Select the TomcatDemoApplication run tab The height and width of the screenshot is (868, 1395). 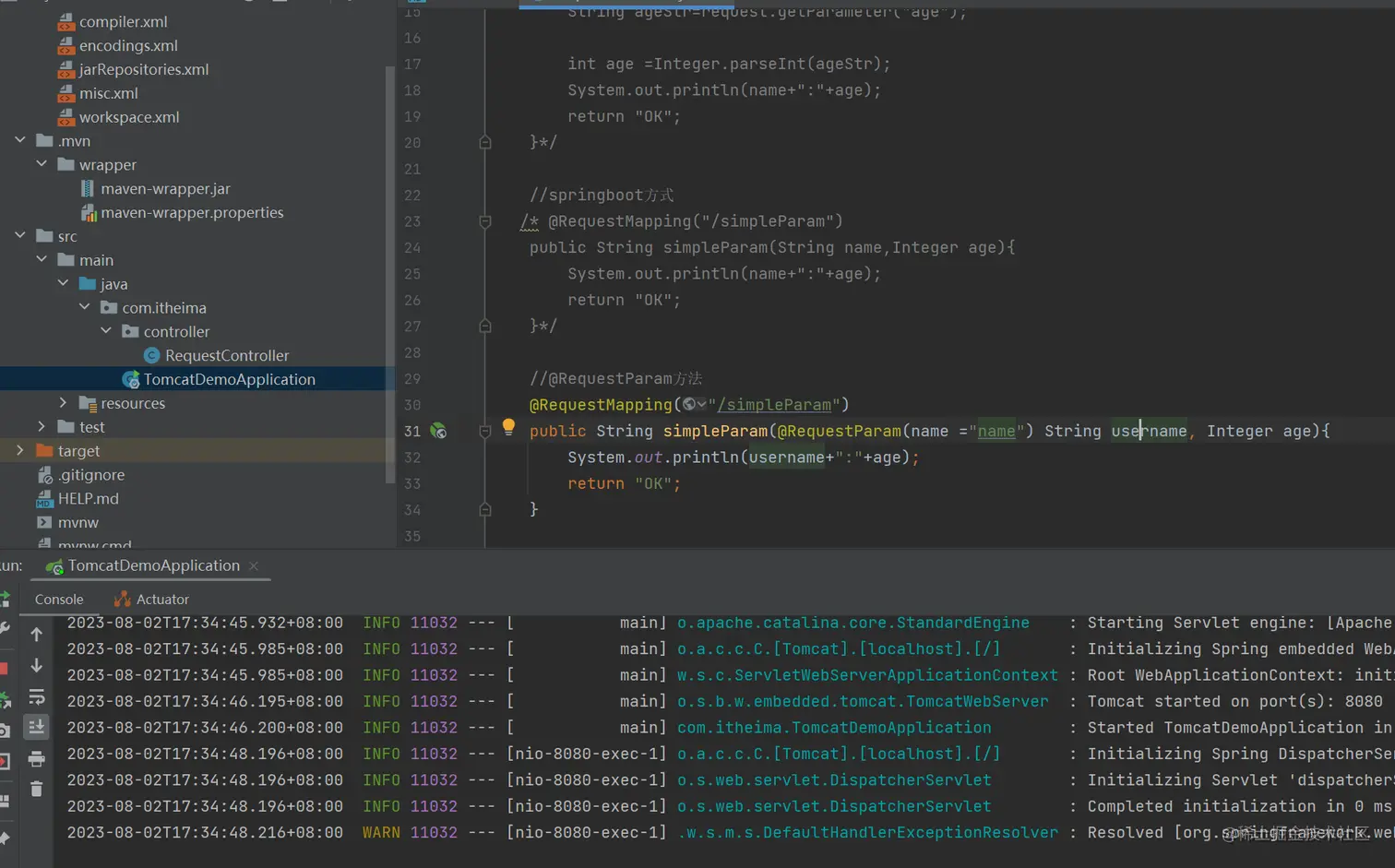coord(153,565)
